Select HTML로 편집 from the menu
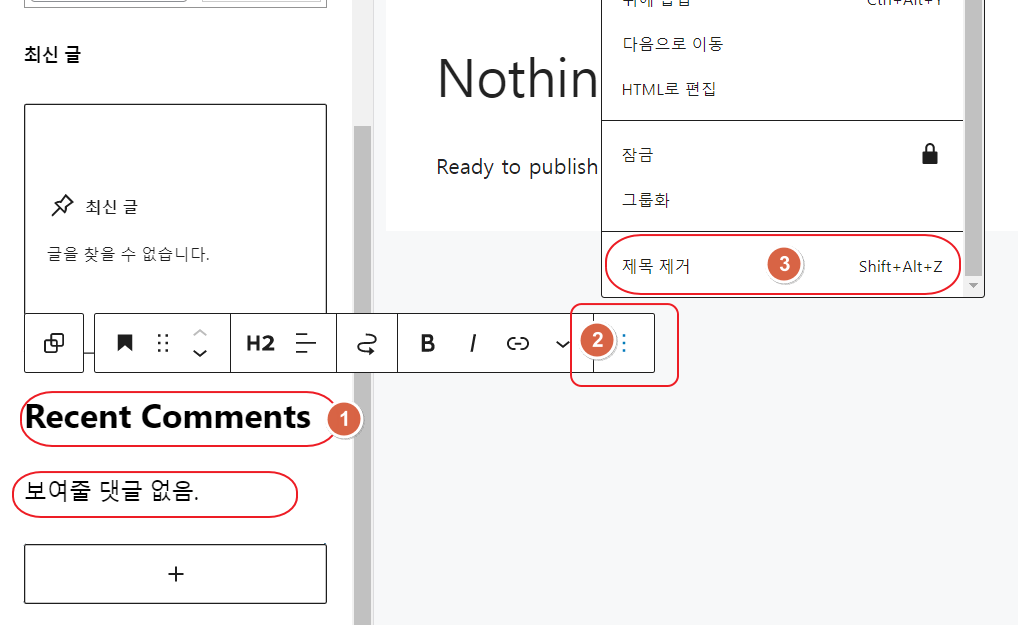This screenshot has width=1018, height=625. coord(668,88)
